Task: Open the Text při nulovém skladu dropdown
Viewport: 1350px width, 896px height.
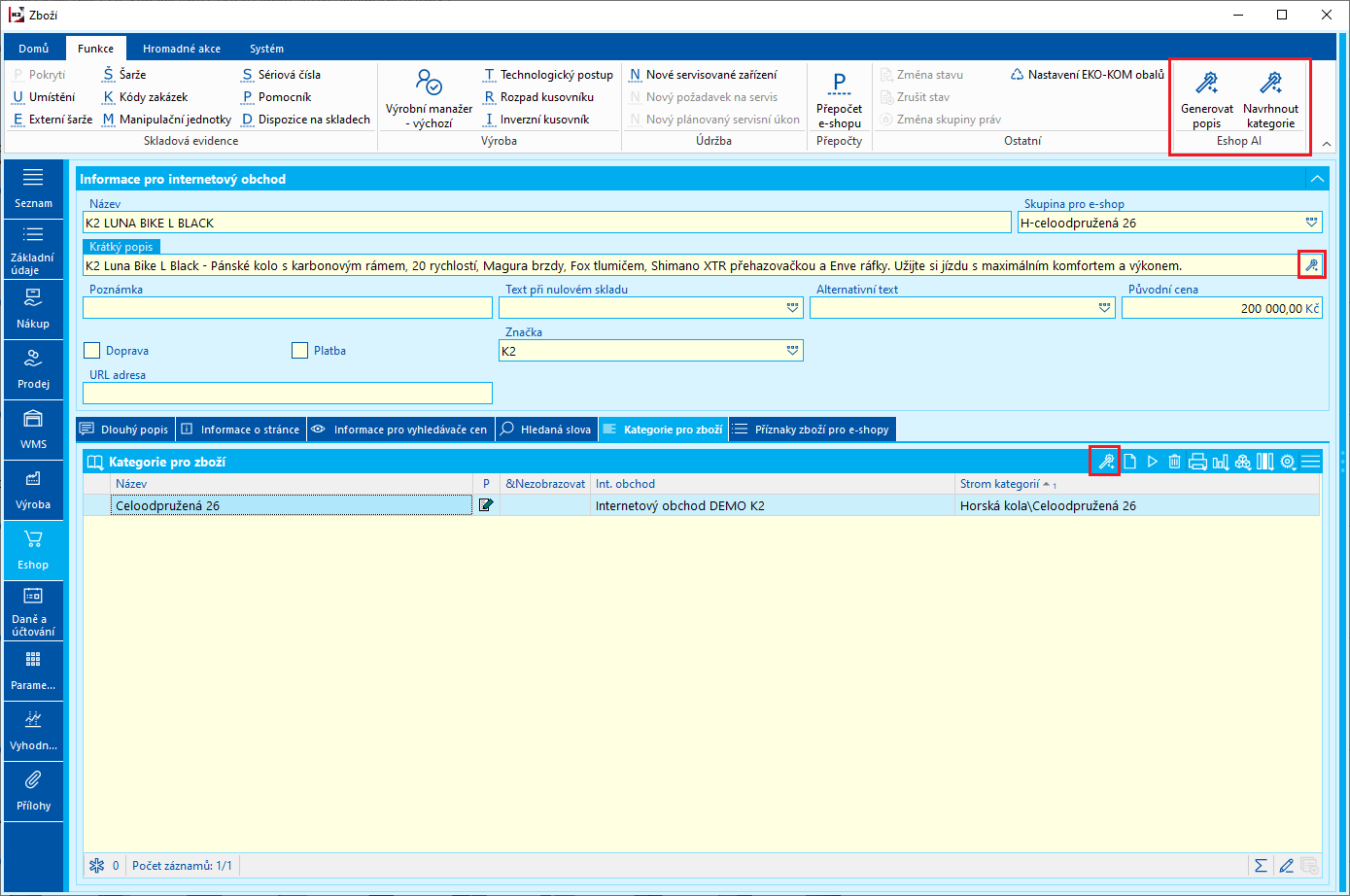Action: pos(792,308)
